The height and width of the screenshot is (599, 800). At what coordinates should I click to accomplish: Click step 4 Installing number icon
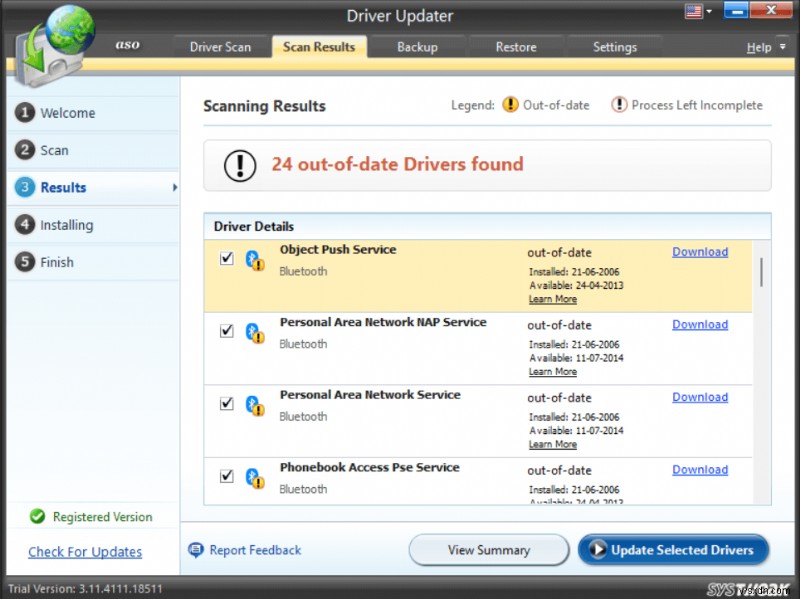tap(24, 224)
